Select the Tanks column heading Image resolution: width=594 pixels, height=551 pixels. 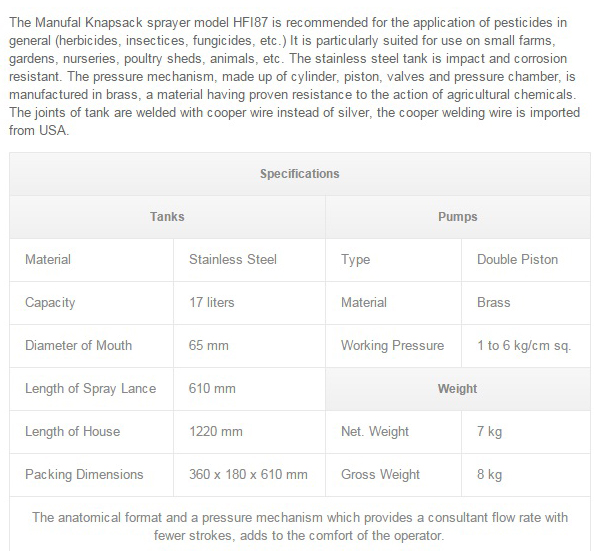167,217
